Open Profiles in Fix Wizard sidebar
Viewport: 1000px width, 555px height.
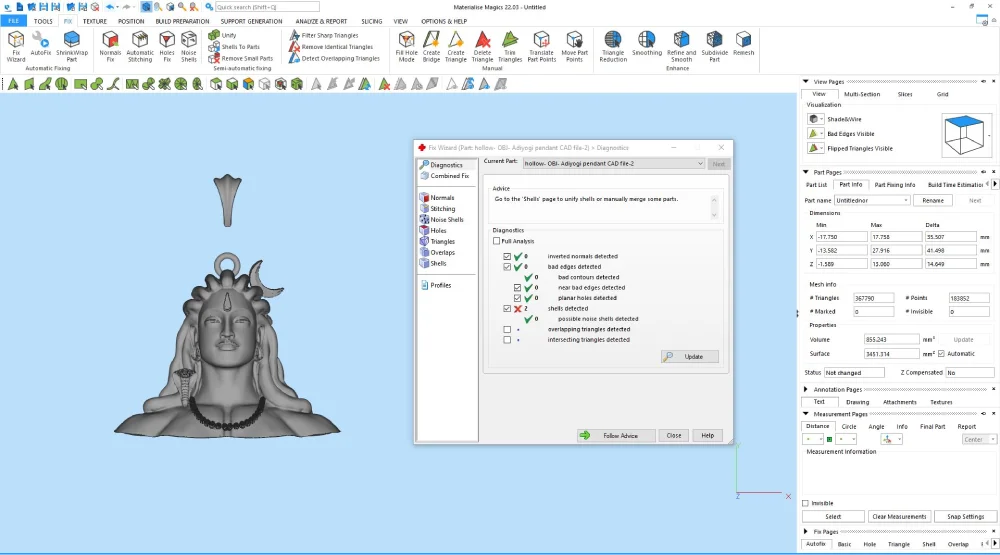coord(440,285)
